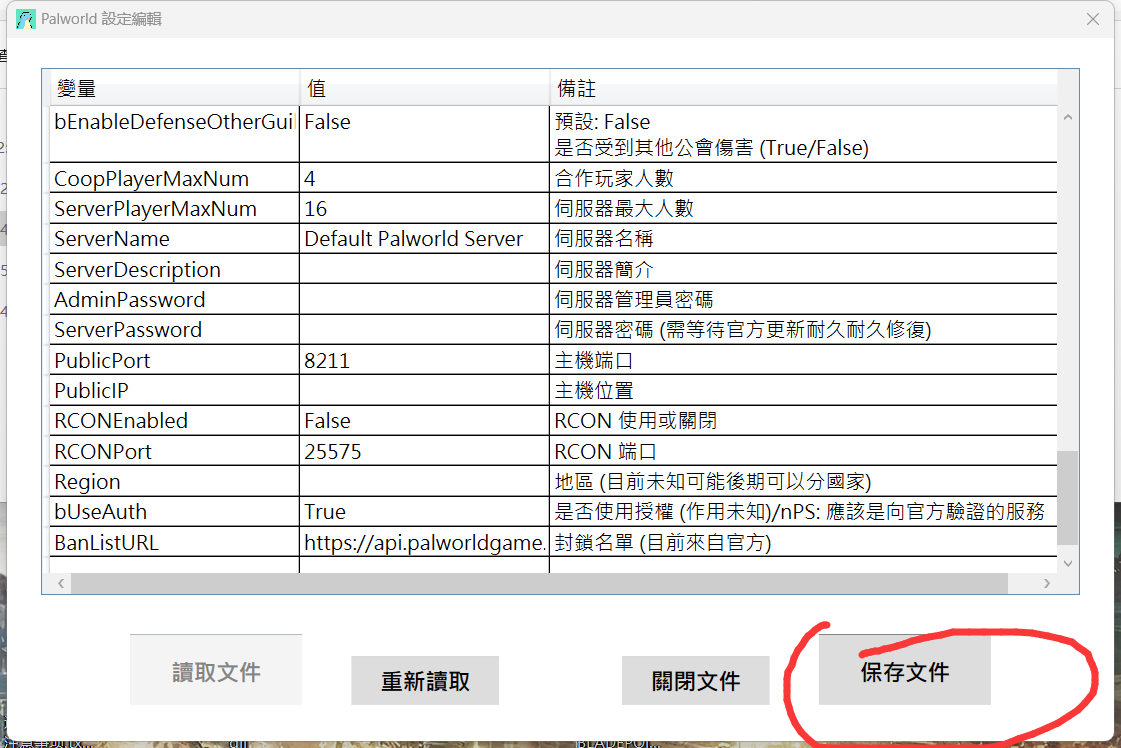1121x748 pixels.
Task: Select the 25575 RCONPort value
Action: pyautogui.click(x=425, y=451)
